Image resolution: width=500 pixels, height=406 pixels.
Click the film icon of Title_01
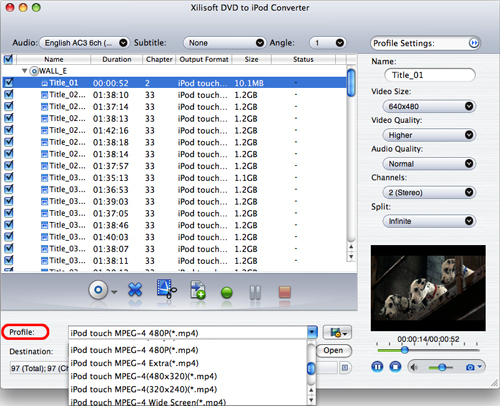(x=44, y=83)
